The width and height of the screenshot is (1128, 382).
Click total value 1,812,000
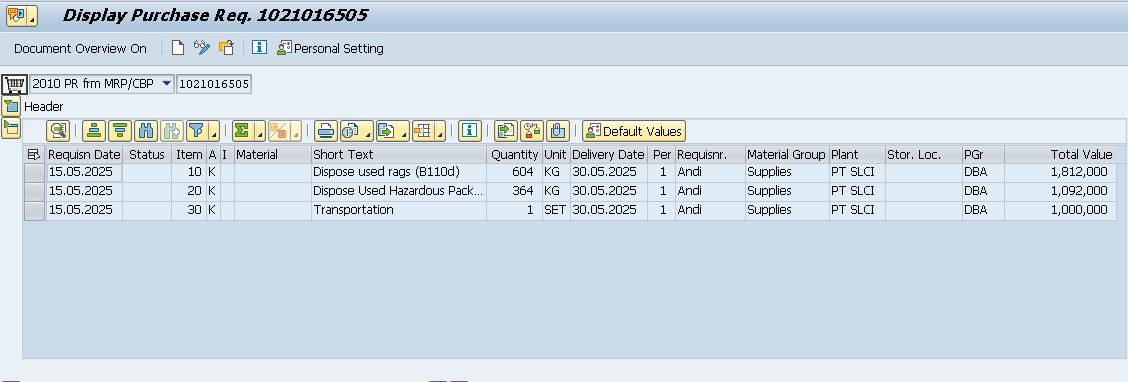[1061, 173]
